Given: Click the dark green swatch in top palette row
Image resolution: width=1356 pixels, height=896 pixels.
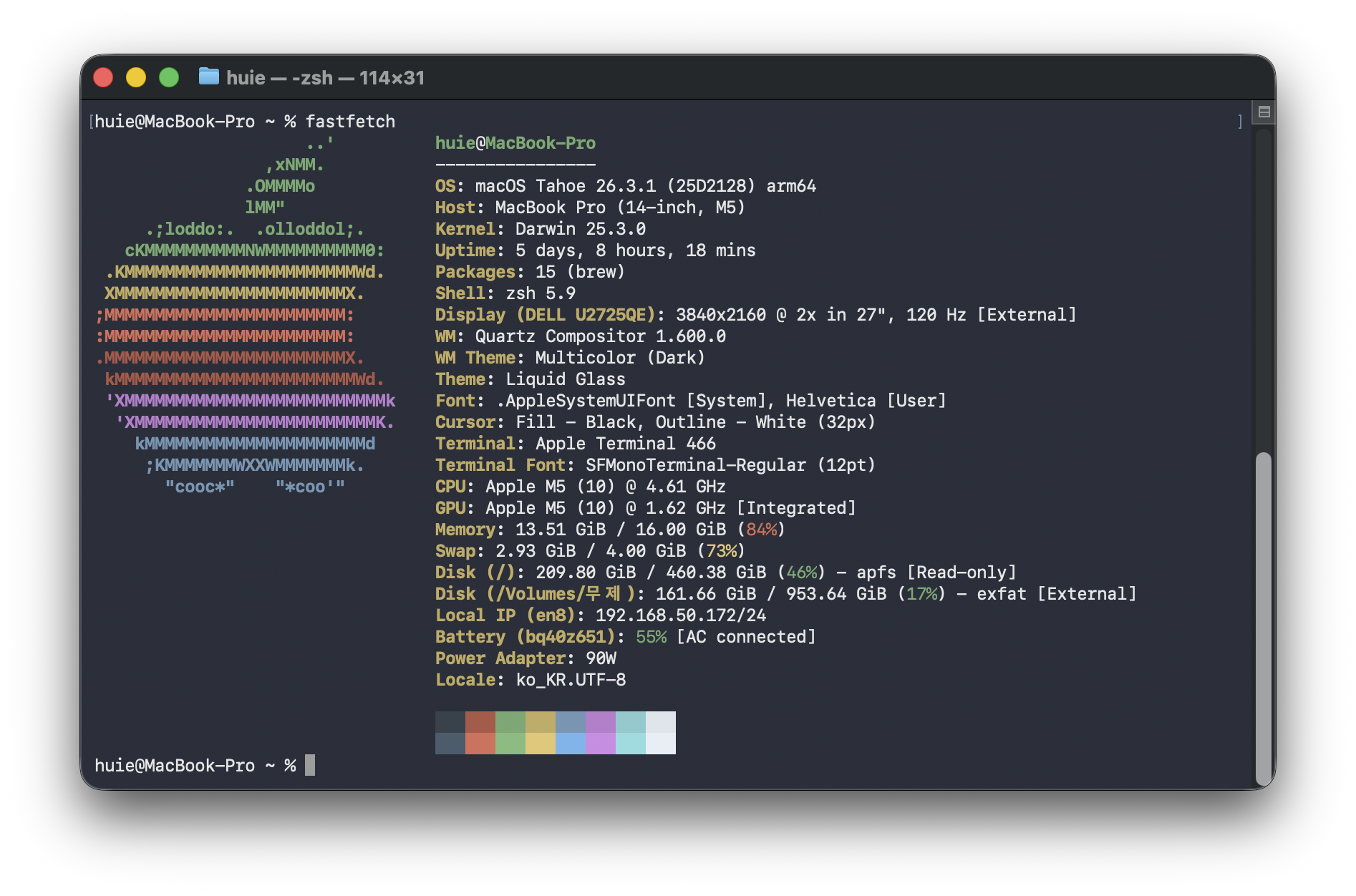Looking at the screenshot, I should (510, 722).
